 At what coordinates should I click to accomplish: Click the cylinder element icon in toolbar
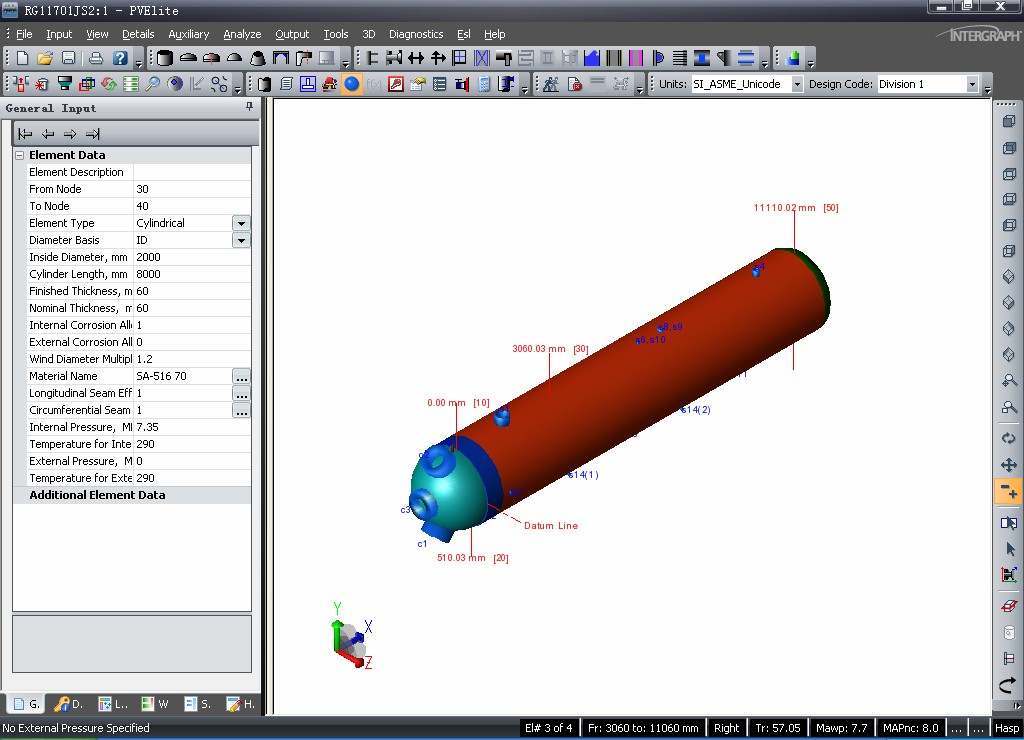(x=165, y=58)
